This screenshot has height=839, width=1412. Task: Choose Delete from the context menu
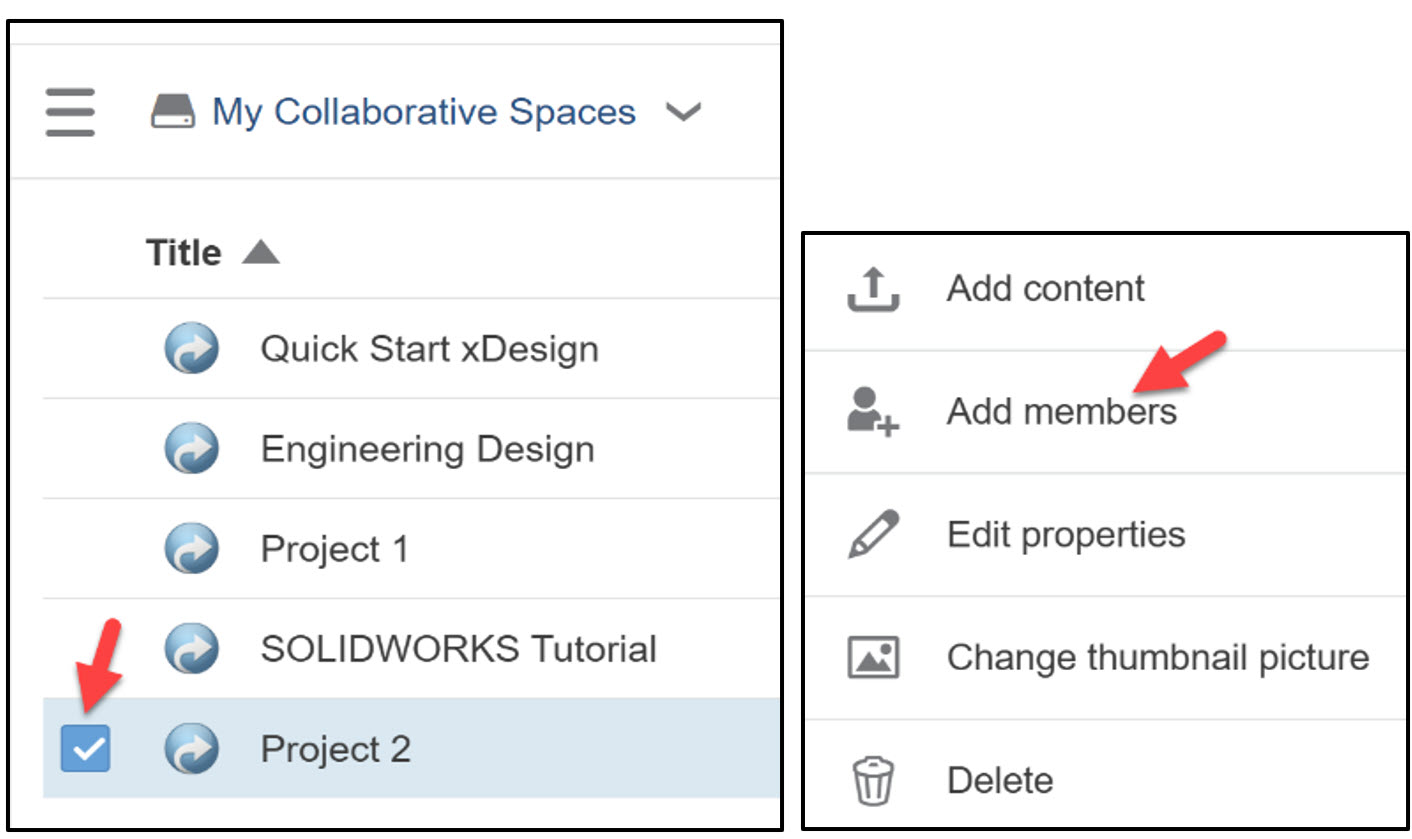coord(1000,779)
